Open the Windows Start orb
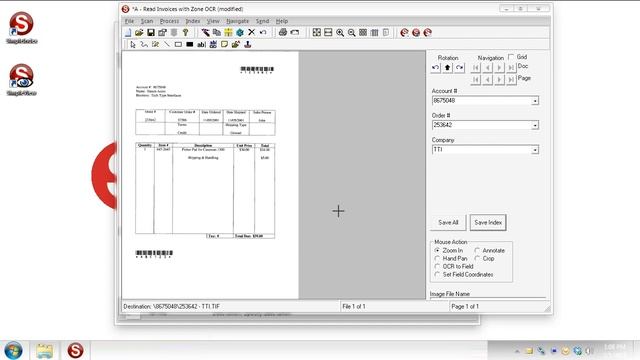 click(x=13, y=350)
